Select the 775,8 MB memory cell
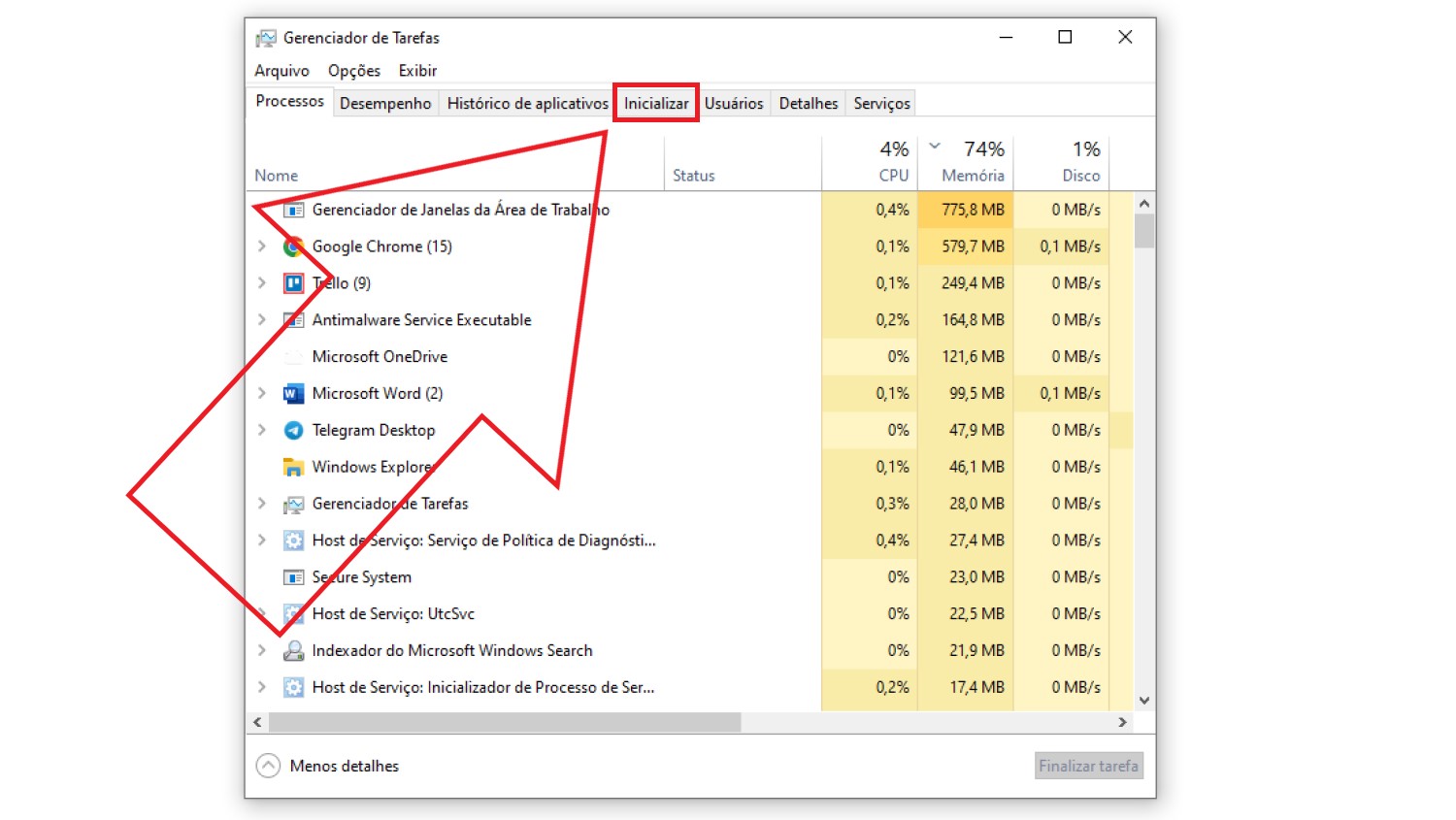 [x=966, y=210]
